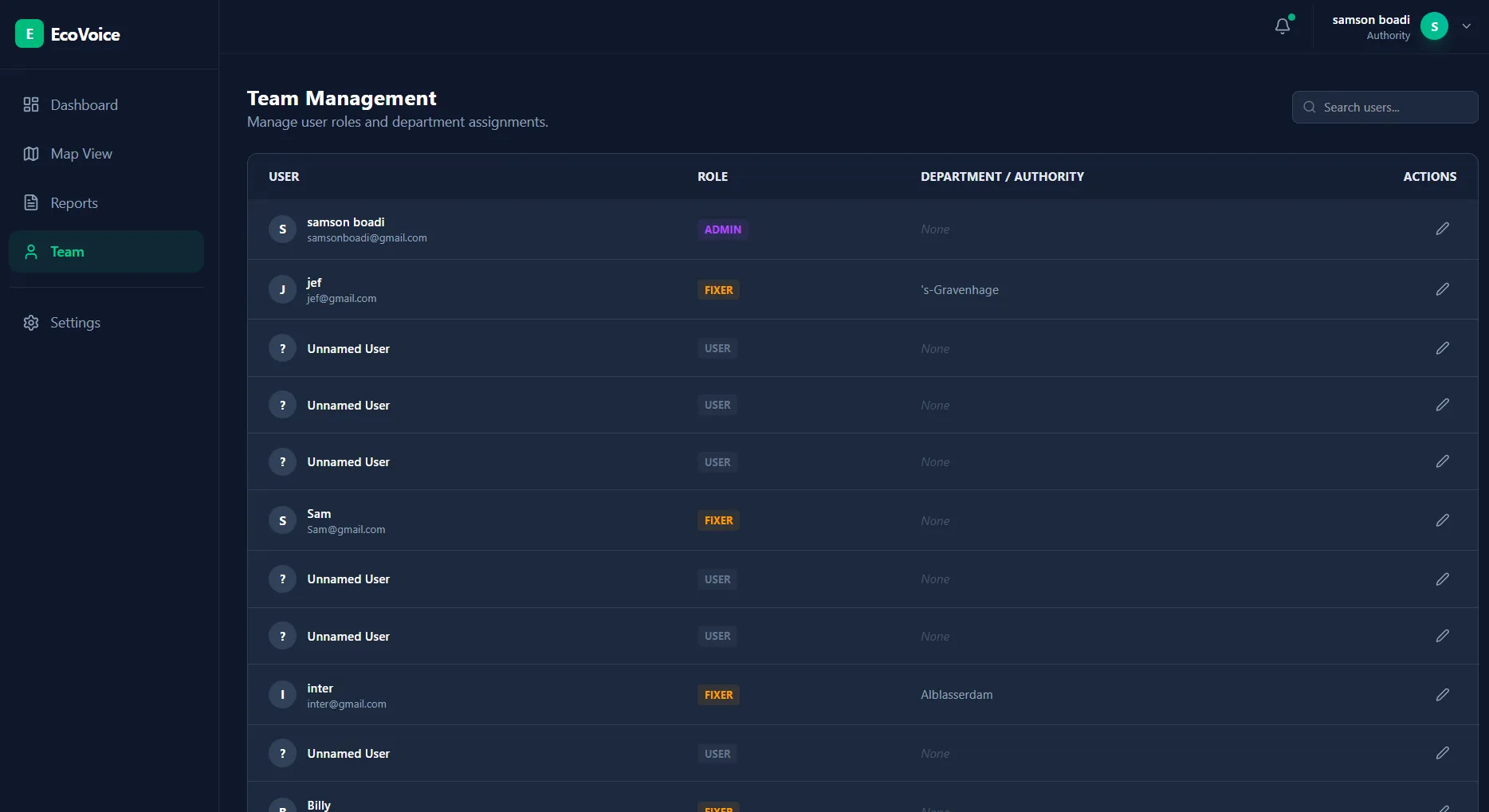The image size is (1489, 812).
Task: Click the EcoVoice logo icon
Action: (29, 33)
